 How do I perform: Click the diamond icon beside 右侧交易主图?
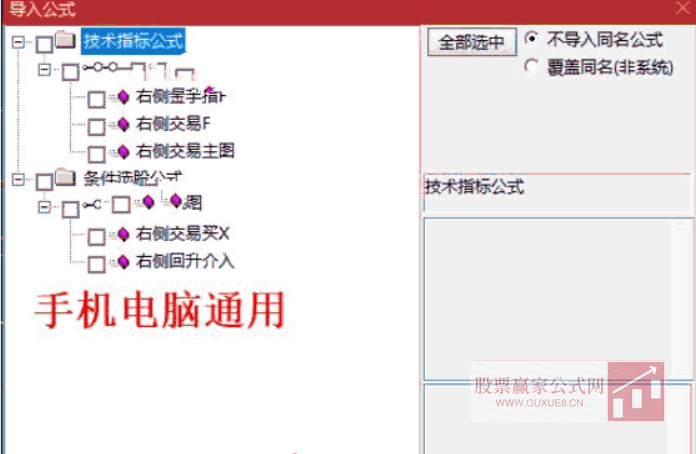click(123, 152)
